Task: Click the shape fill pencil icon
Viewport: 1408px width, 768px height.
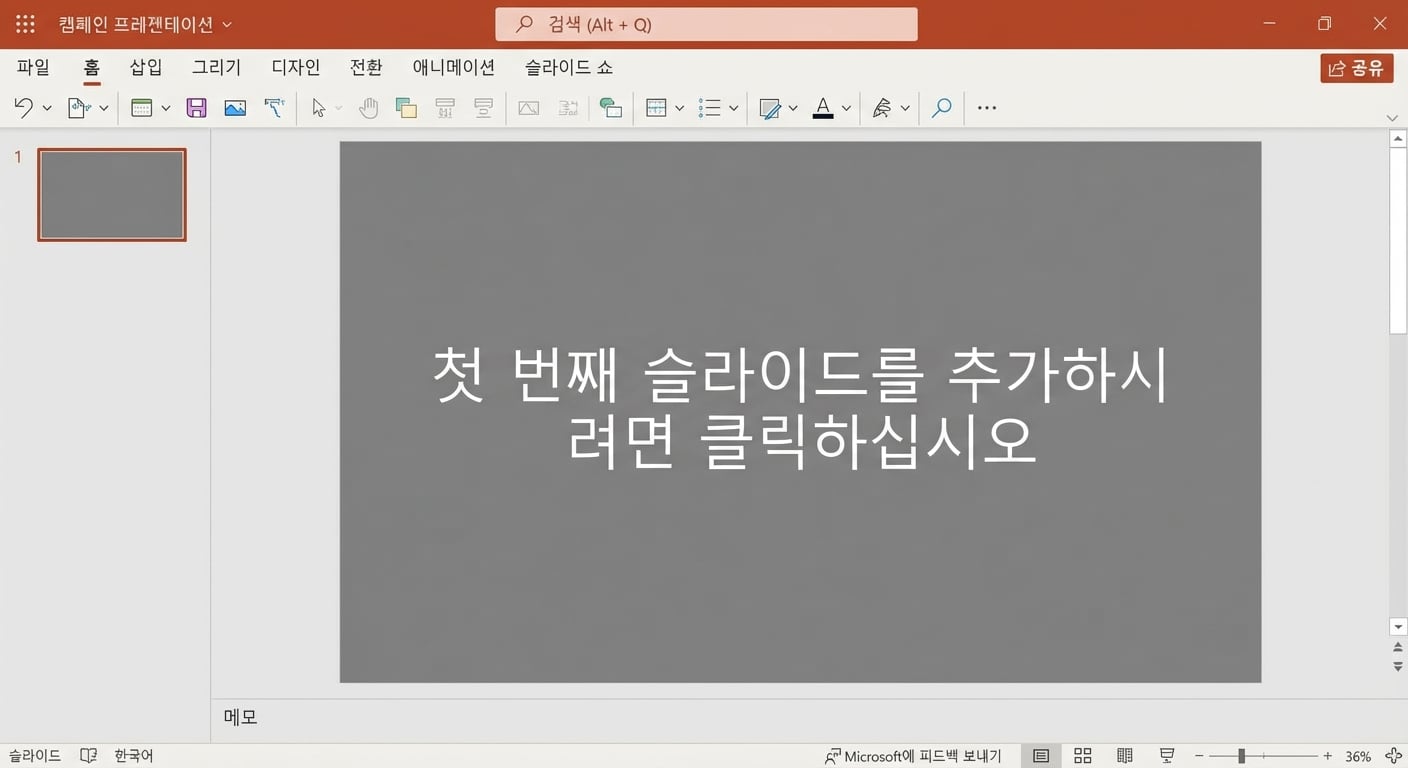Action: click(x=770, y=108)
